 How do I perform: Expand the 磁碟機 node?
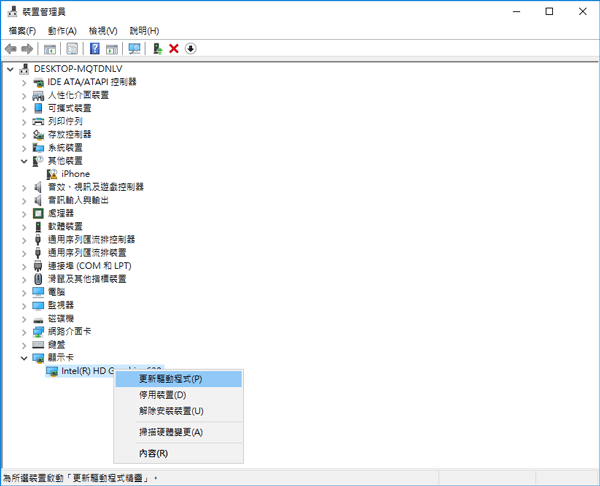point(24,319)
